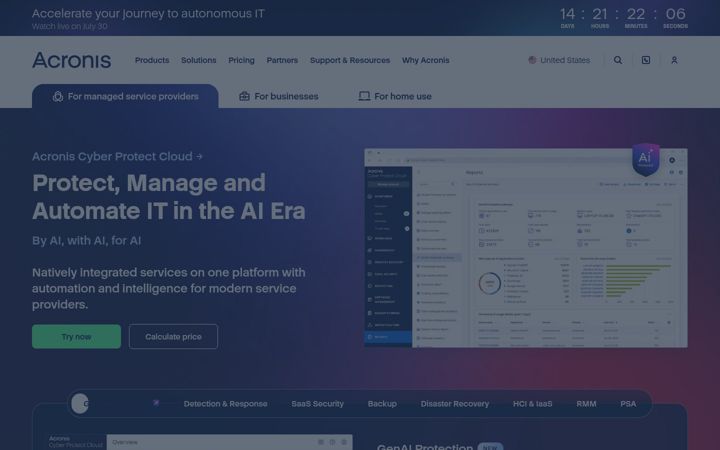
Task: Select SaaS Security category
Action: (317, 404)
